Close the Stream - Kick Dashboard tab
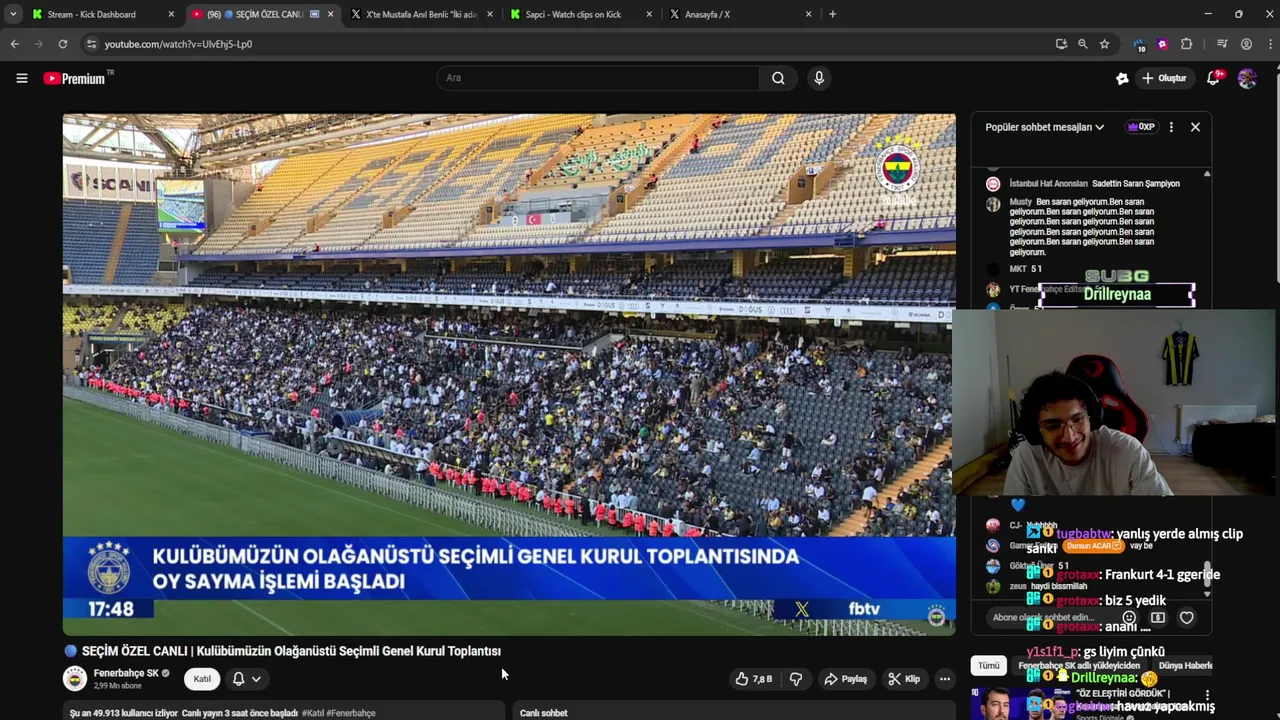 point(171,14)
